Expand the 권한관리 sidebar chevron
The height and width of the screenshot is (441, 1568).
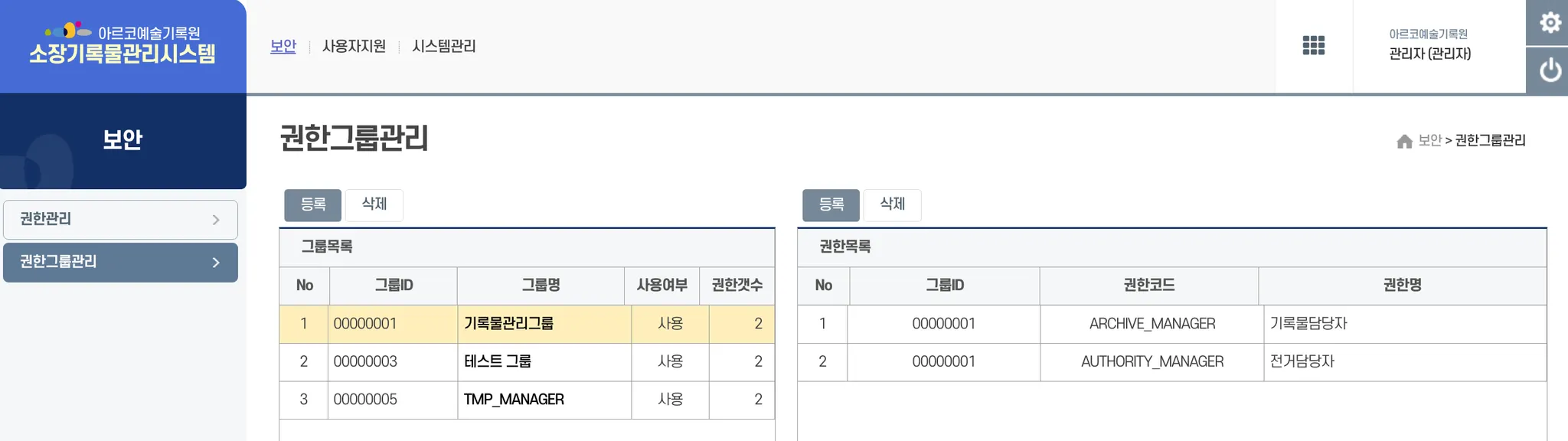[216, 220]
